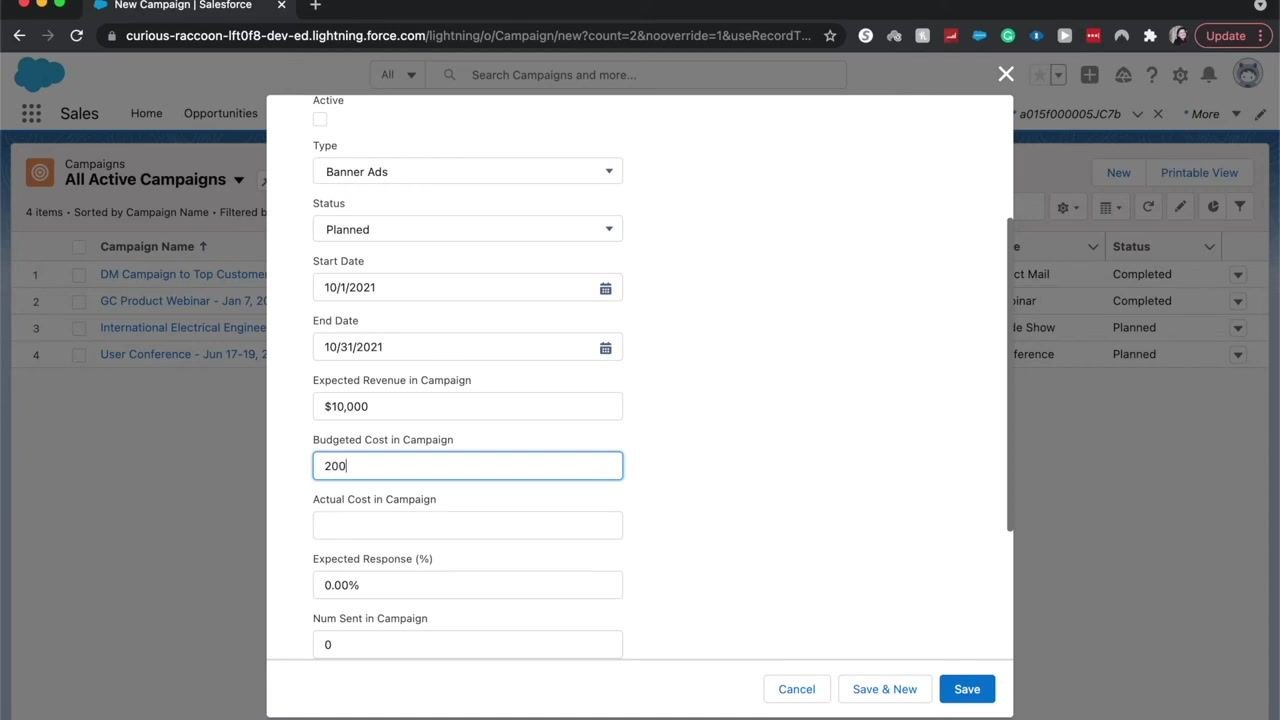Close the New Campaign dialog
1280x720 pixels.
click(x=1006, y=74)
